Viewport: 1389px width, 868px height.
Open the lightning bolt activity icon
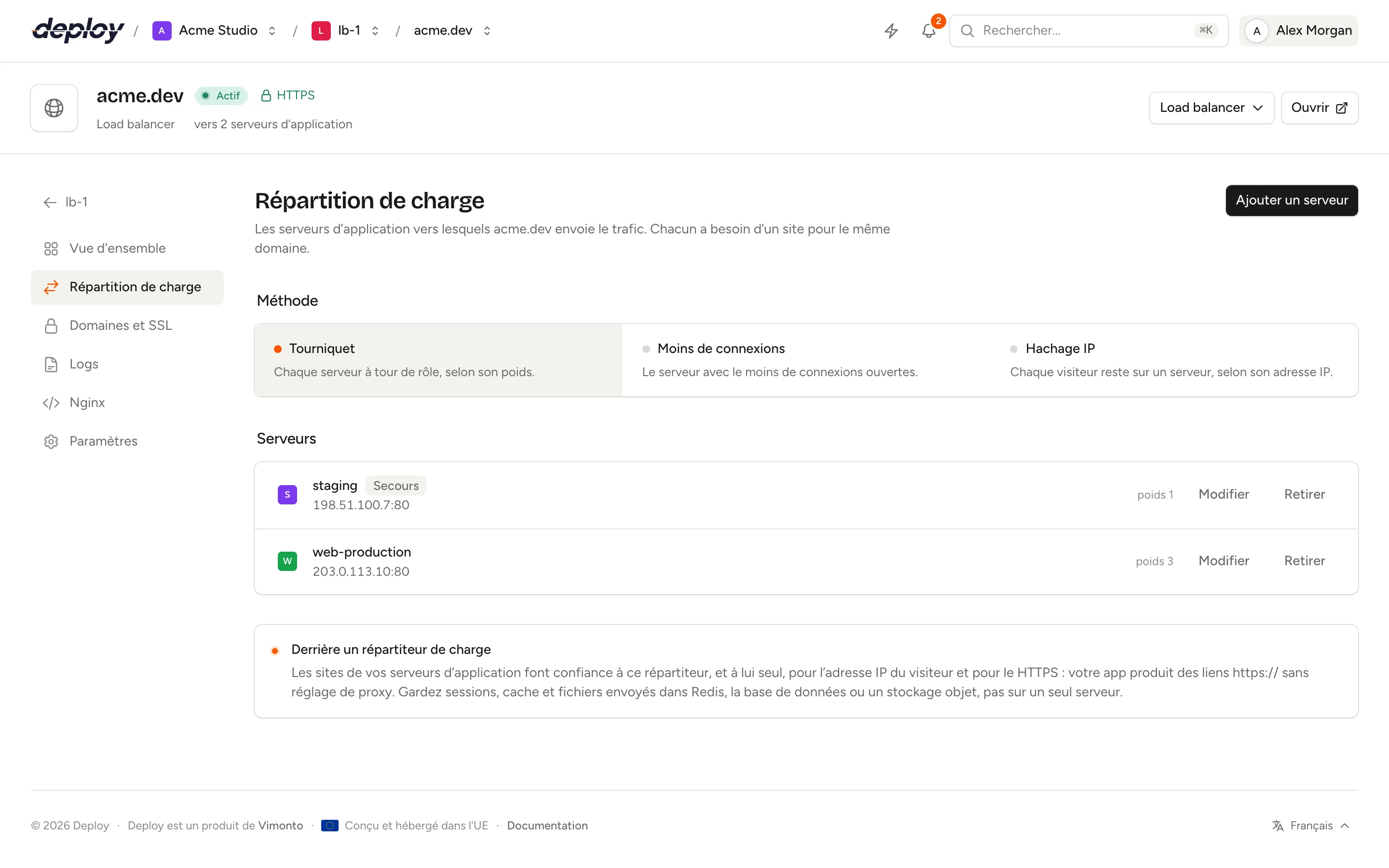click(x=891, y=30)
